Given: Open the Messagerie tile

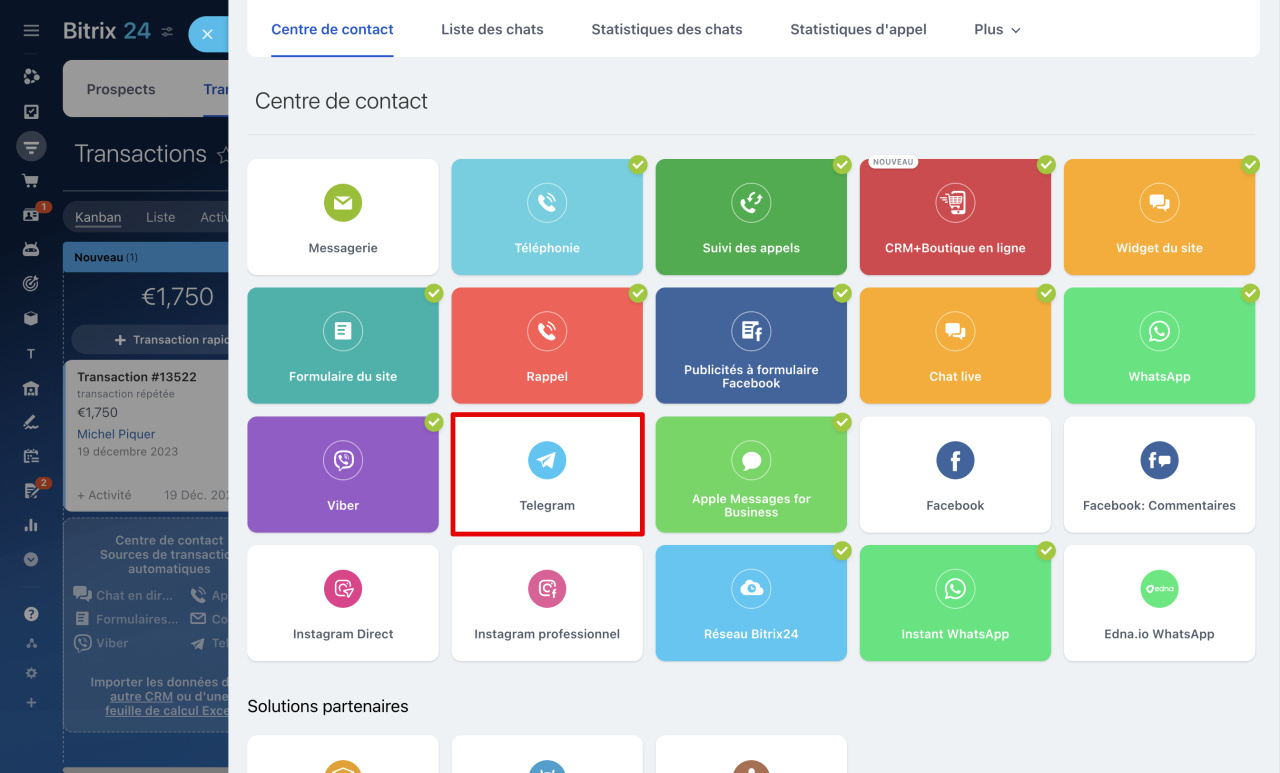Looking at the screenshot, I should [343, 217].
